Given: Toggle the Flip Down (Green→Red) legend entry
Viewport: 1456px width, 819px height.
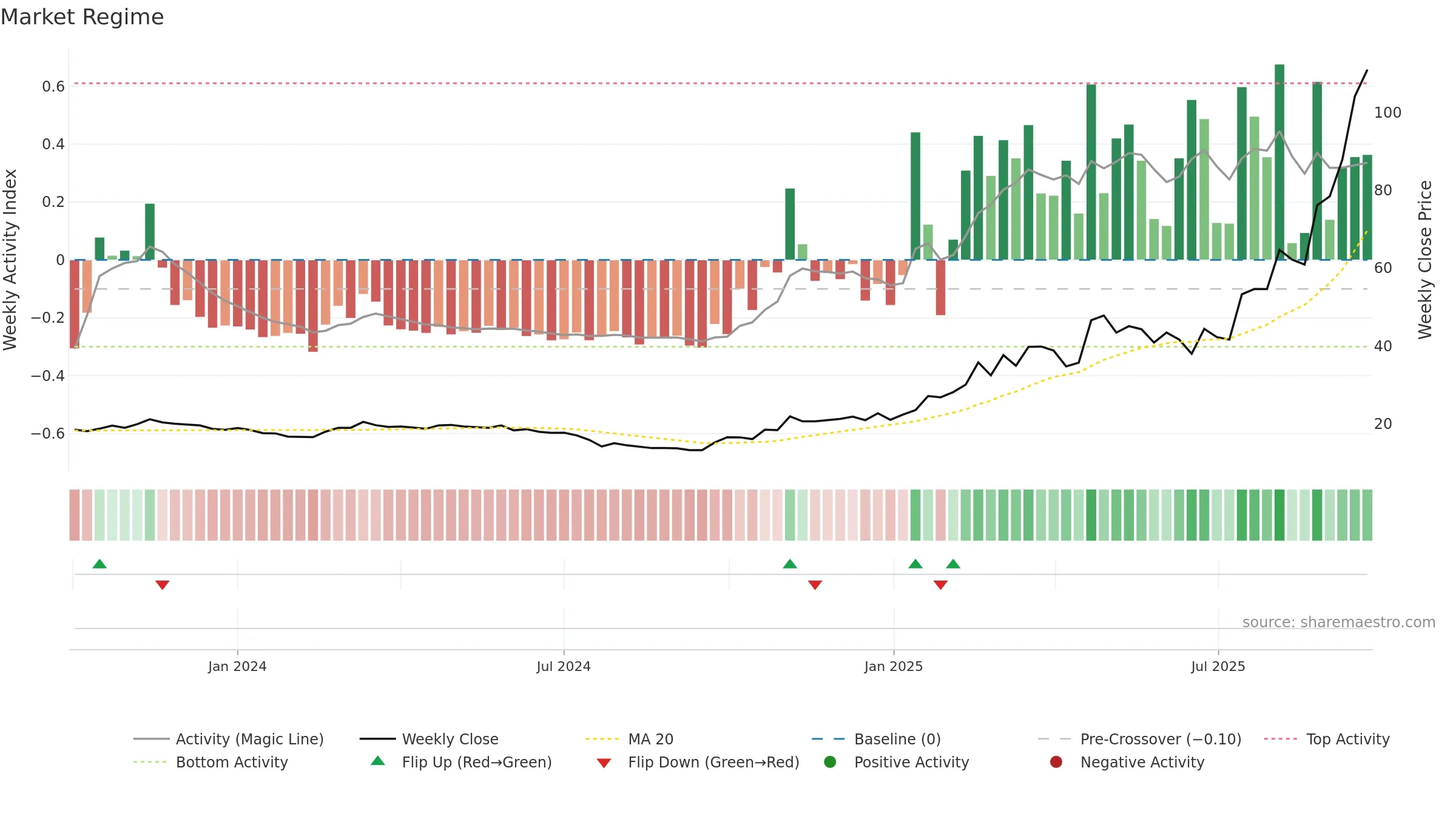Looking at the screenshot, I should (698, 762).
